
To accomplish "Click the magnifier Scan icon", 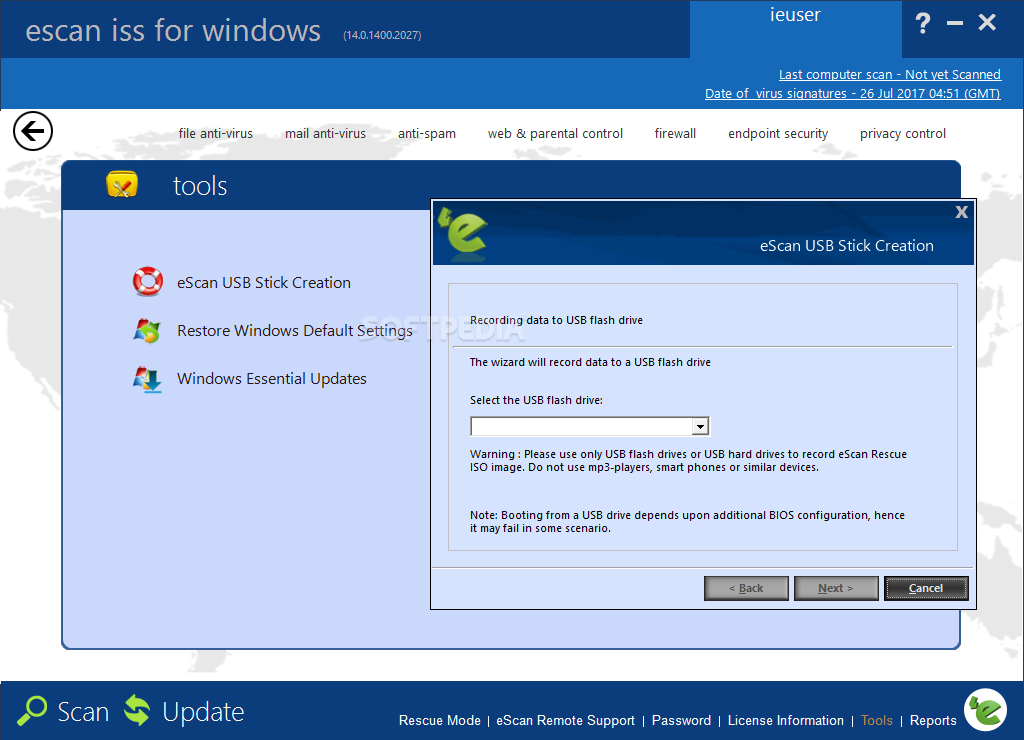I will point(32,711).
